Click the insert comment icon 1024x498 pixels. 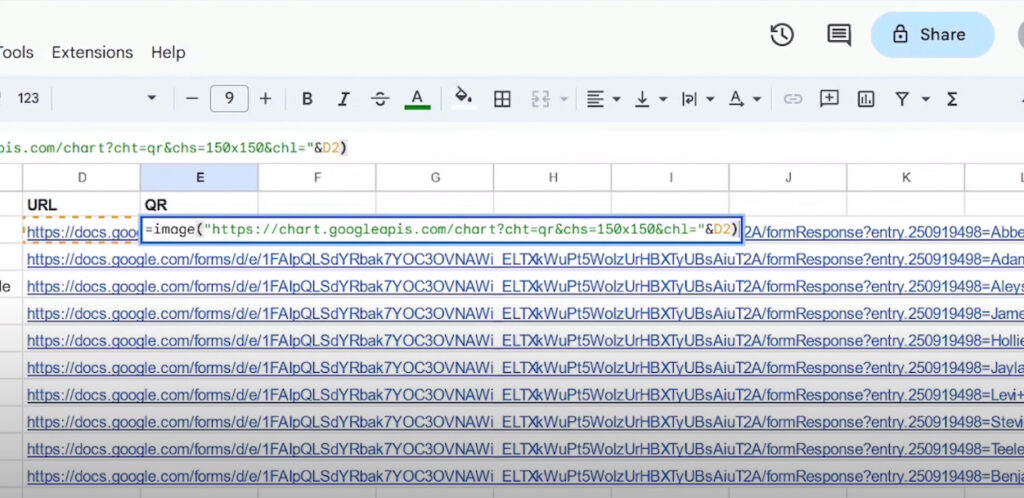(x=829, y=99)
